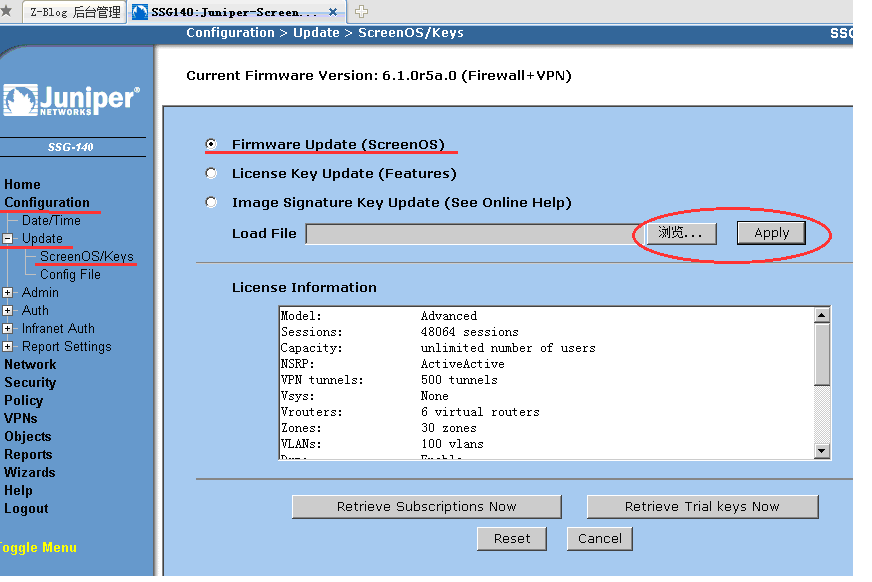Click the 'ActiveActive' NSRP value

pos(463,364)
